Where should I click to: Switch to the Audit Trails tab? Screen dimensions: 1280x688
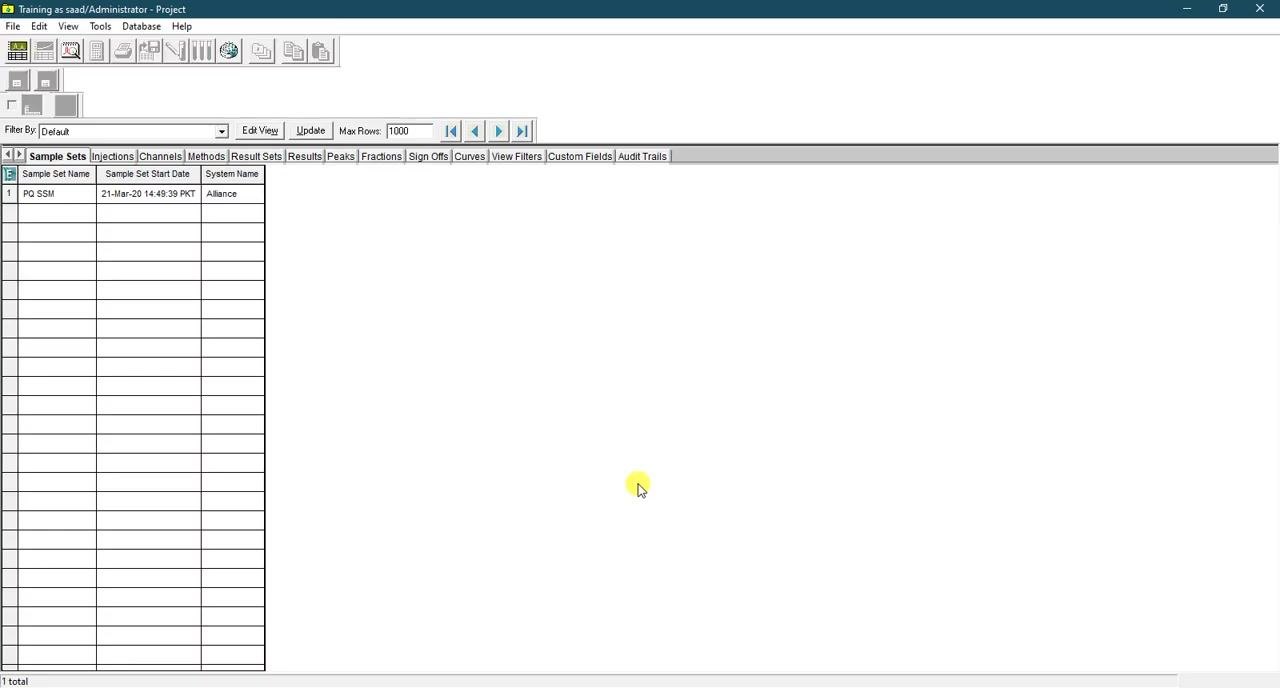tap(642, 156)
